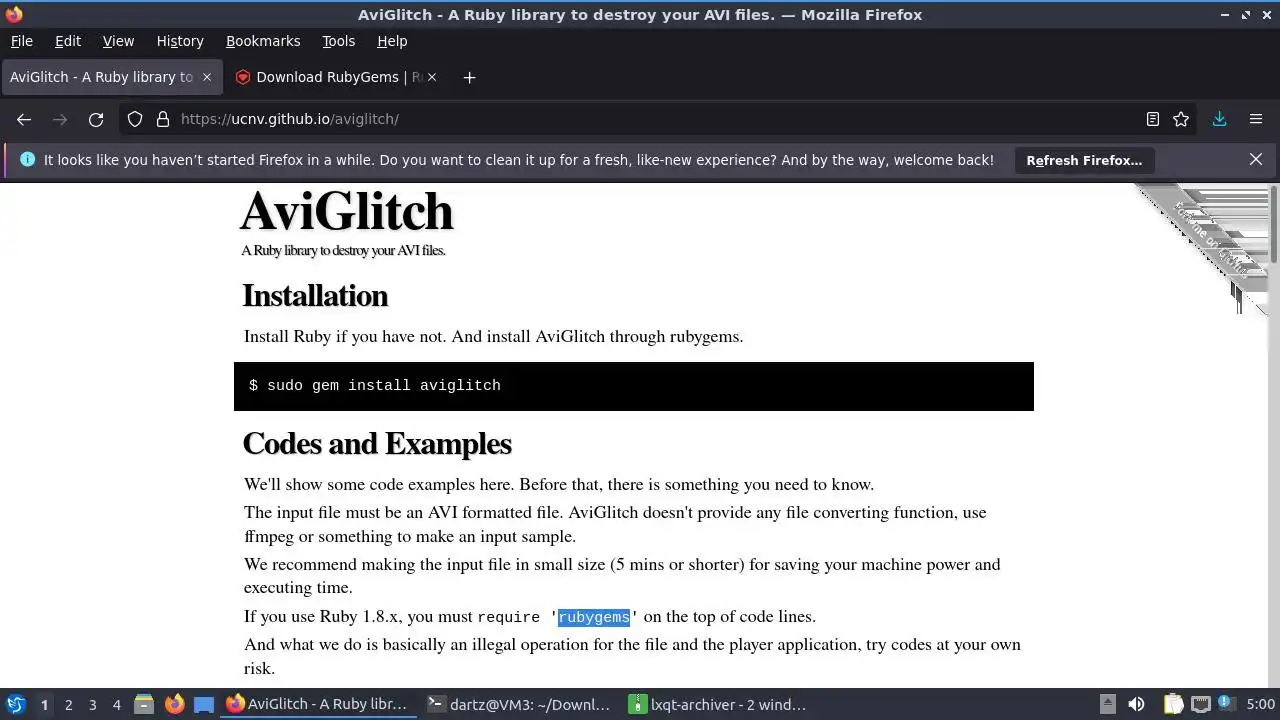The width and height of the screenshot is (1280, 720).
Task: Click Refresh Firefox button
Action: (1084, 160)
